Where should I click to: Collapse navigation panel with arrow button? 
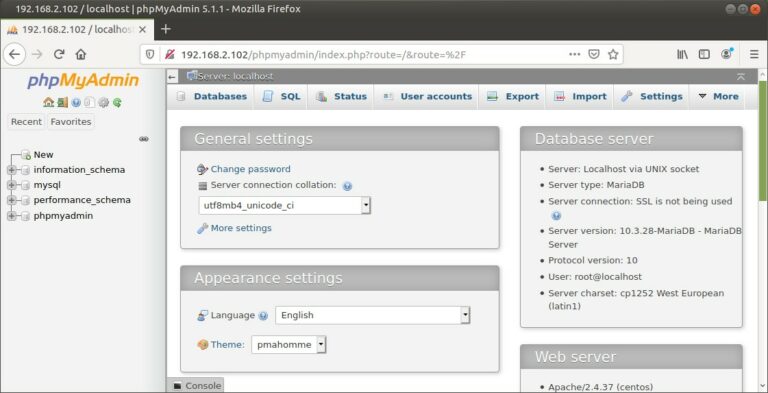point(172,76)
